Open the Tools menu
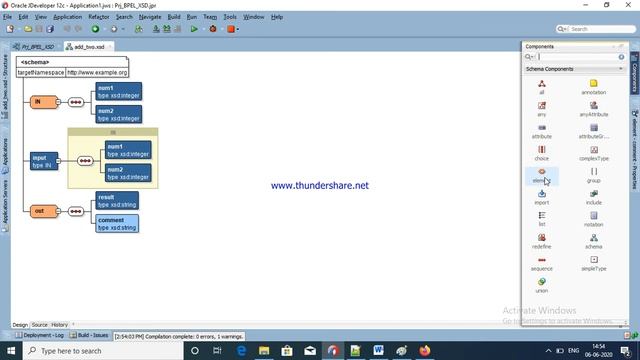Viewport: 640px width, 360px height. tap(230, 17)
